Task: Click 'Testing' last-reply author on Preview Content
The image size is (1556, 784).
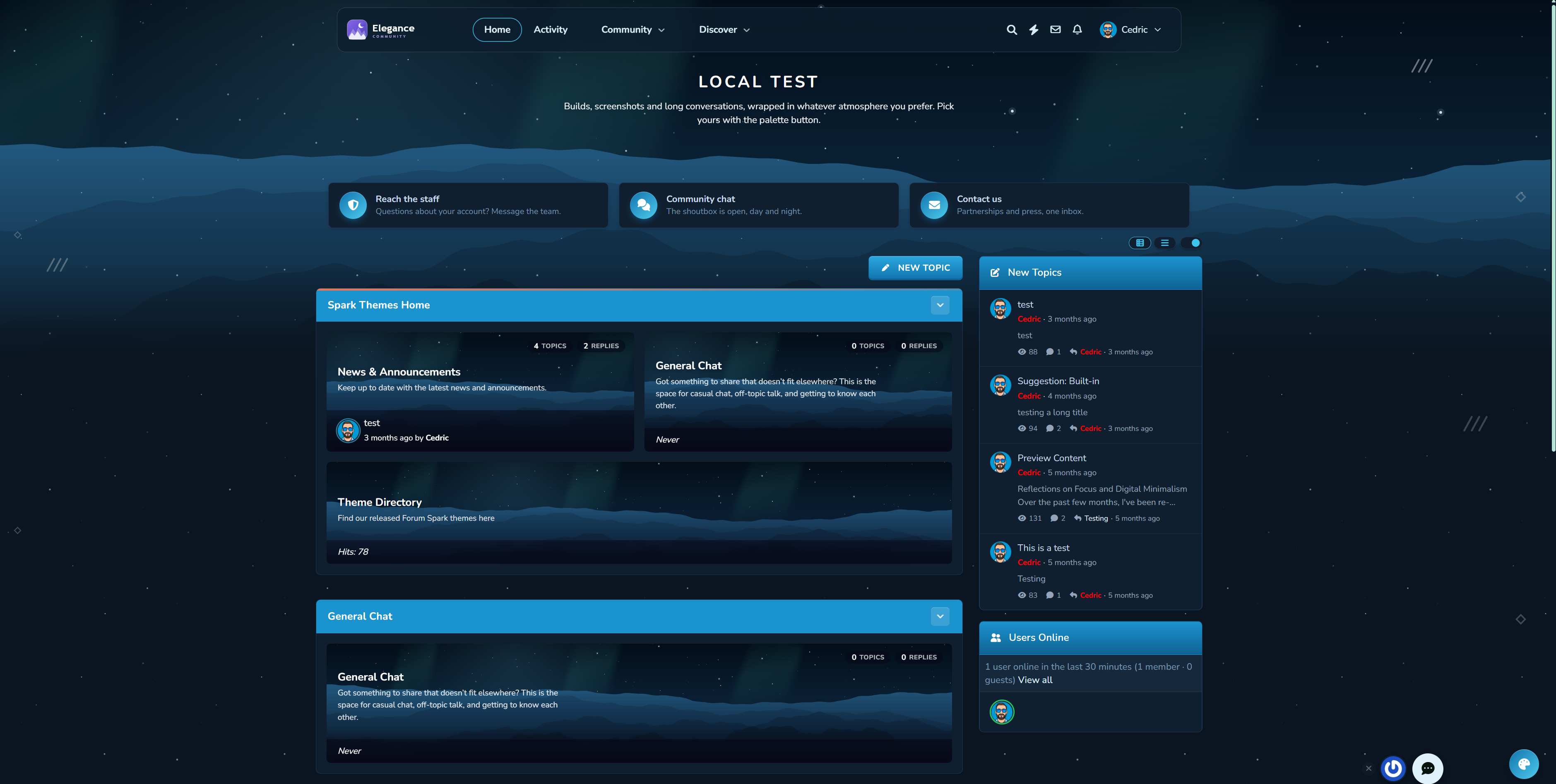Action: pos(1096,518)
